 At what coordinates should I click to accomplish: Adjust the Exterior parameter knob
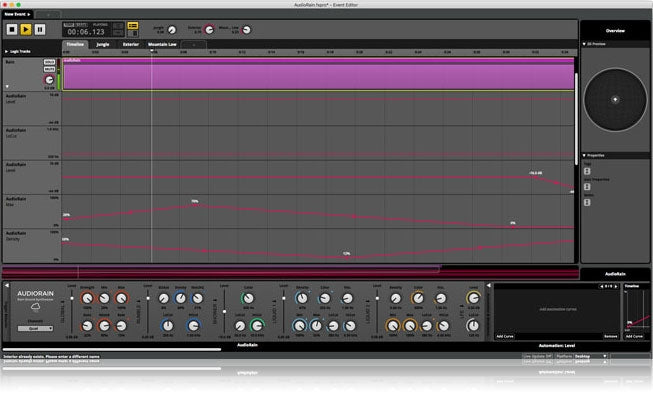pyautogui.click(x=209, y=30)
